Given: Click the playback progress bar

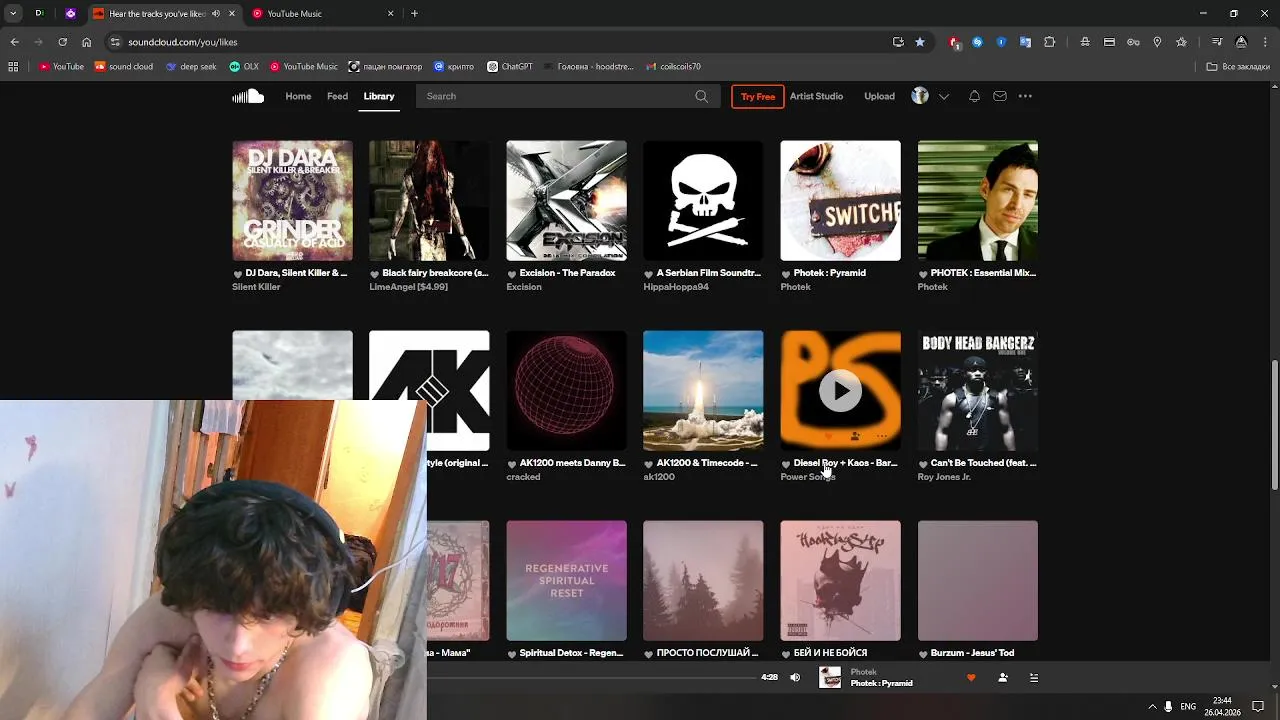Looking at the screenshot, I should click(592, 678).
